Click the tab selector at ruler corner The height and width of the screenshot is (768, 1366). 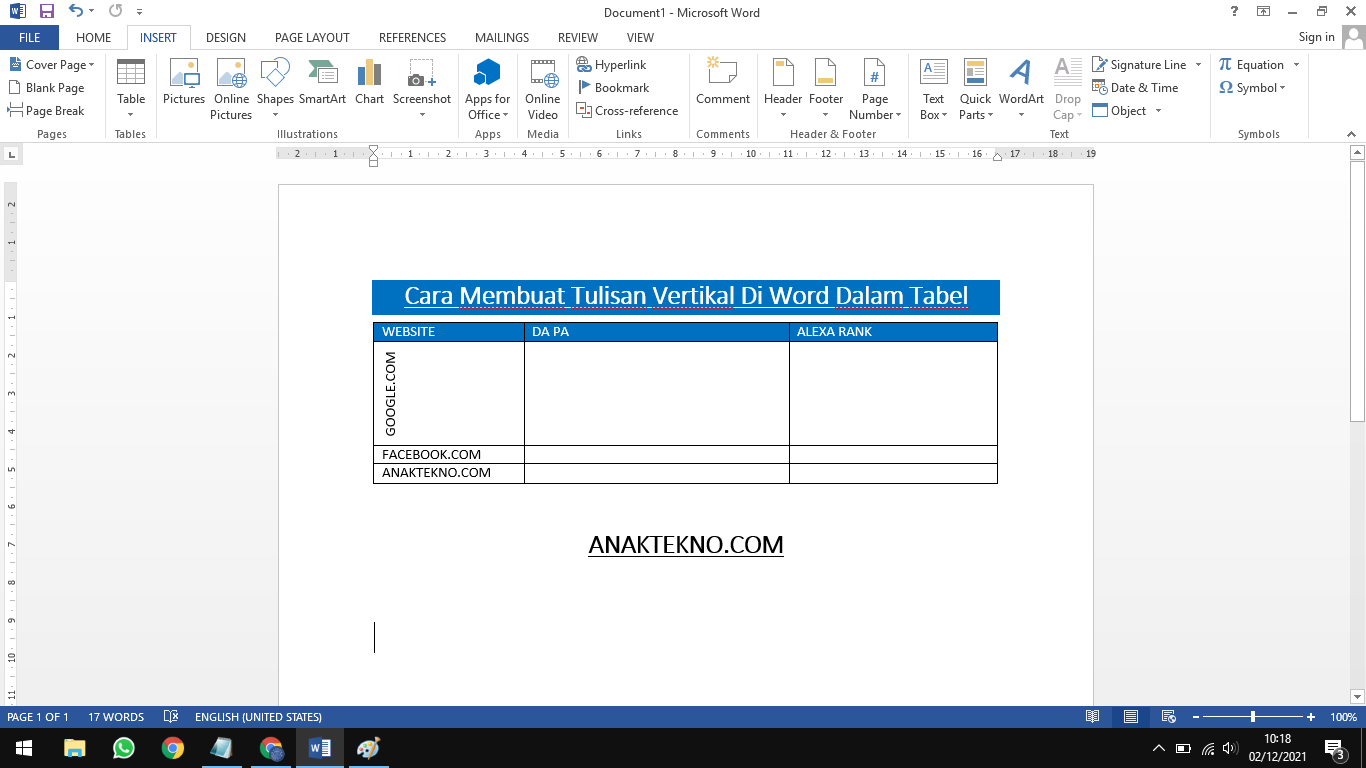coord(11,154)
